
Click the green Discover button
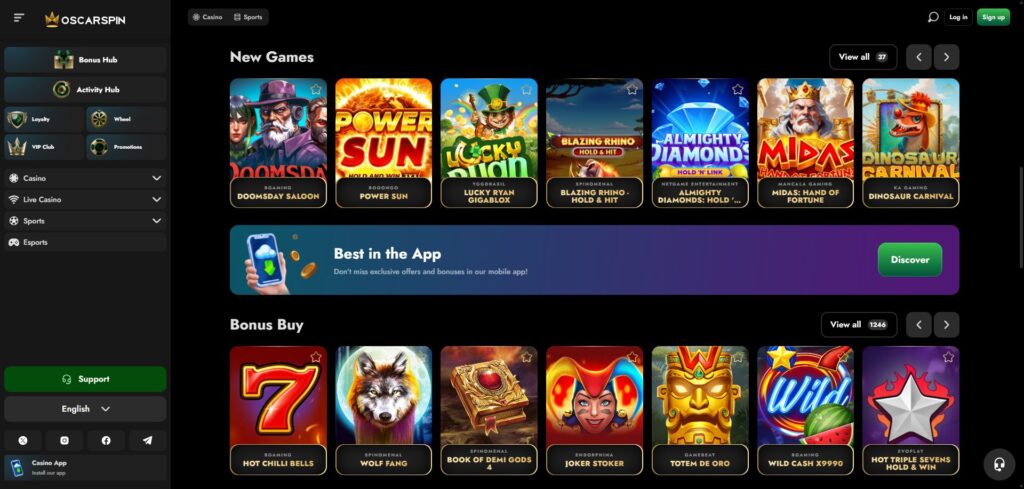[910, 260]
